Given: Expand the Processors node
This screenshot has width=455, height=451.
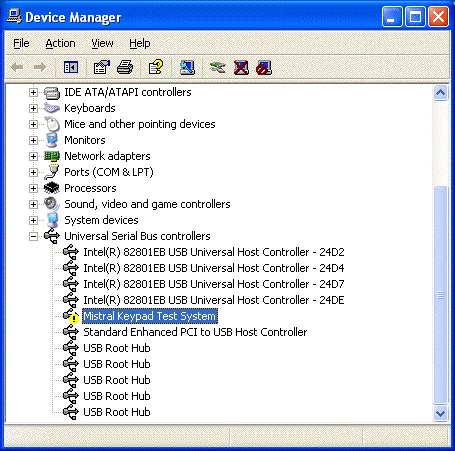Looking at the screenshot, I should [33, 188].
